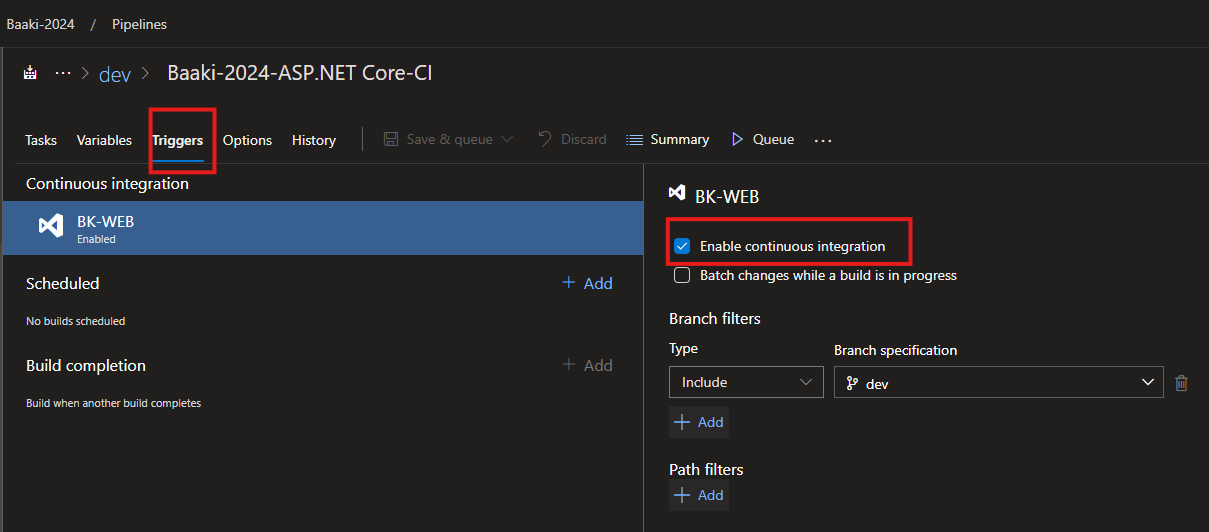Click the Baaki-2024 breadcrumb link
Image resolution: width=1209 pixels, height=532 pixels.
[x=40, y=24]
